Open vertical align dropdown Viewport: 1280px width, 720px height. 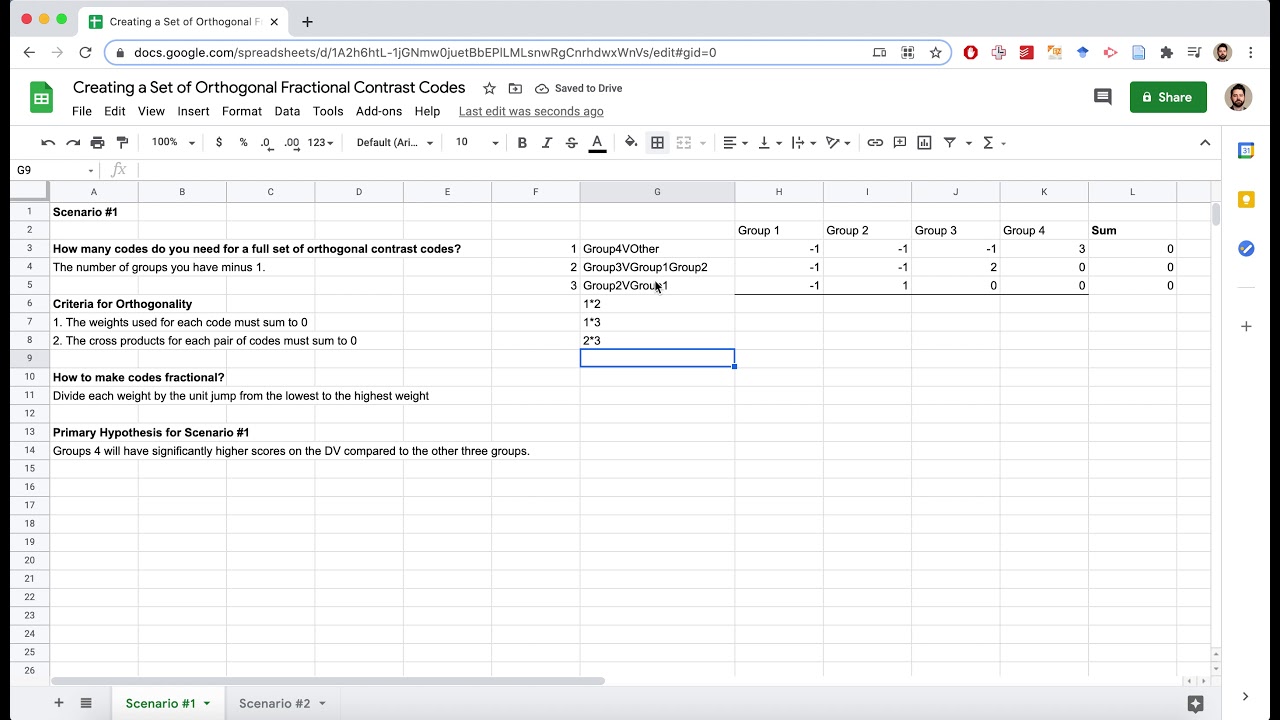pyautogui.click(x=769, y=143)
